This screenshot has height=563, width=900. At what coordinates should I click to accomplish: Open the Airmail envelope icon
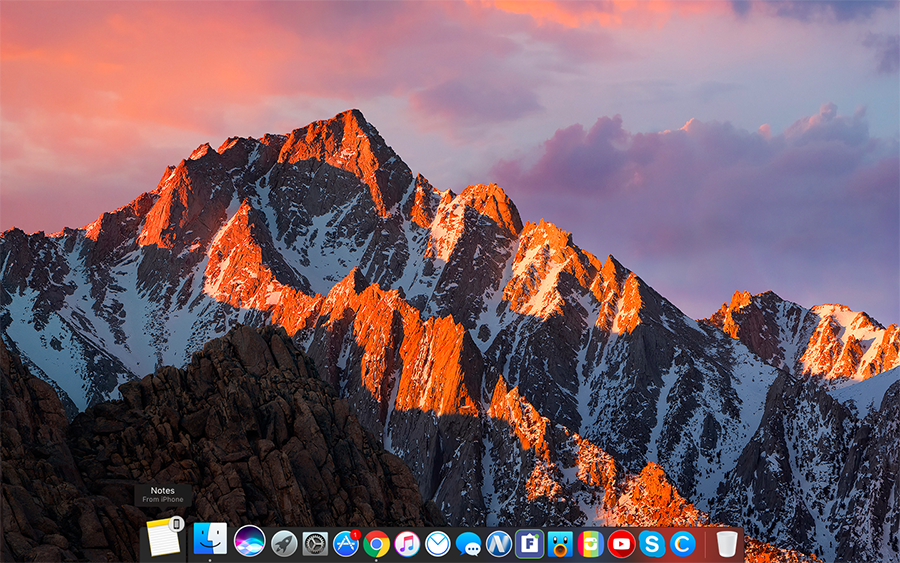point(437,543)
